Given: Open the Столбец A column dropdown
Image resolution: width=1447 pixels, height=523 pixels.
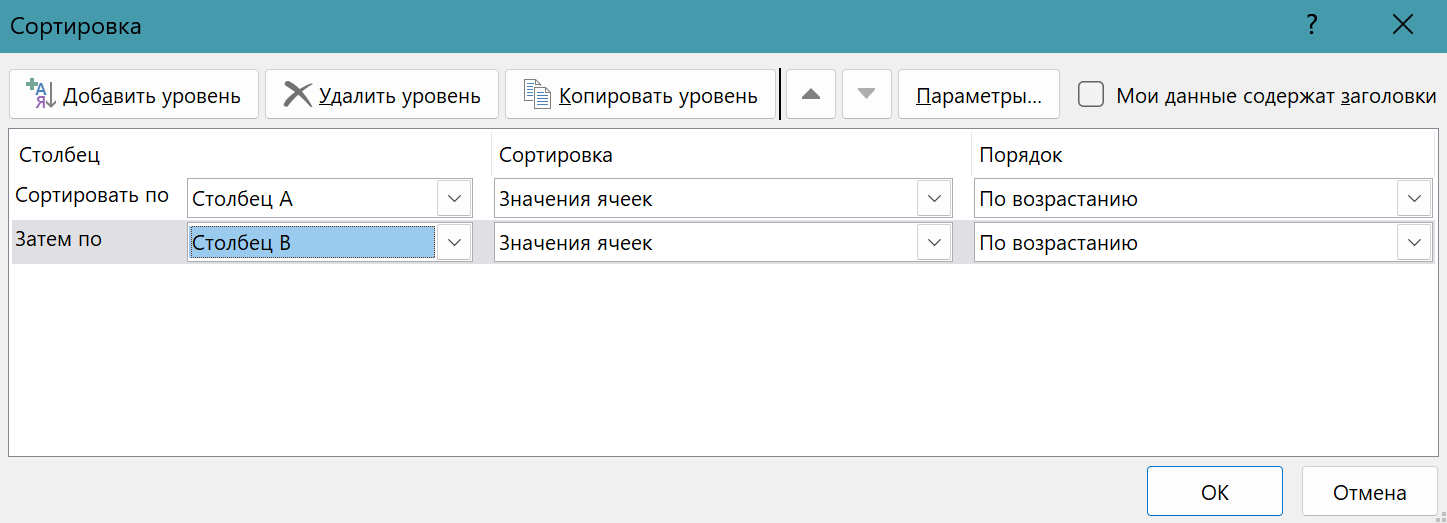Looking at the screenshot, I should pos(454,199).
